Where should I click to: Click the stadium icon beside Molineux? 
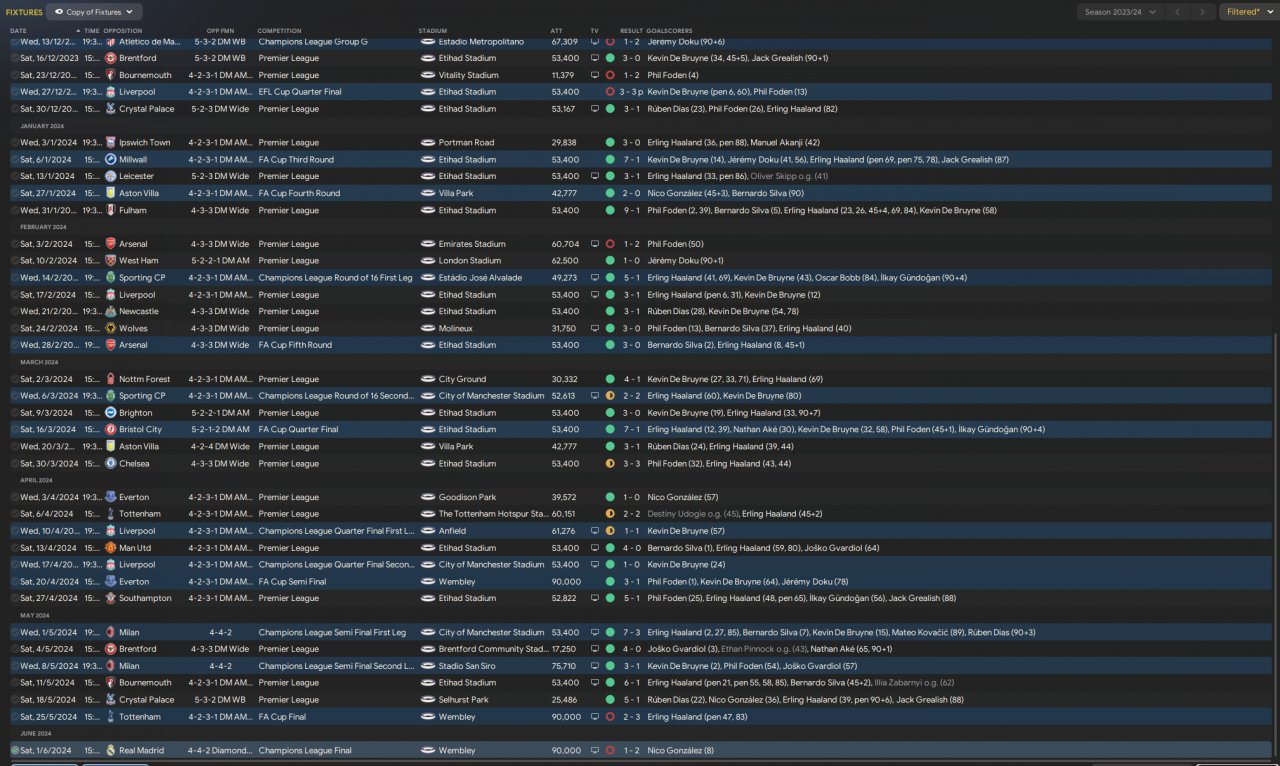point(428,328)
